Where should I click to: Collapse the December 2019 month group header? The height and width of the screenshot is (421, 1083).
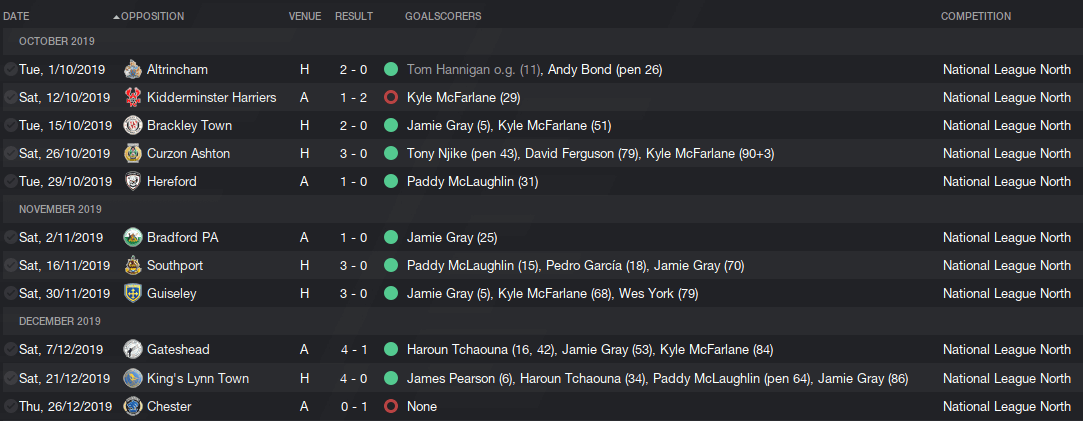pos(542,322)
